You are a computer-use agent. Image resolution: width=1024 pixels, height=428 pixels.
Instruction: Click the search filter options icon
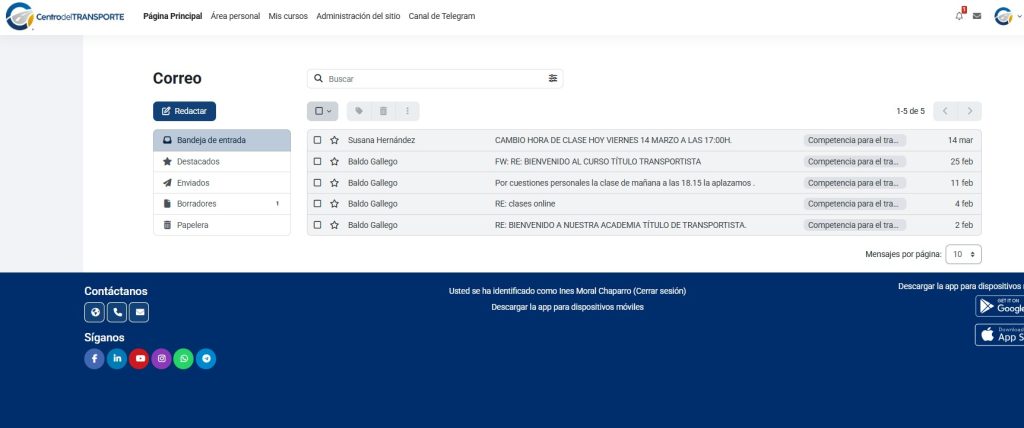(552, 78)
